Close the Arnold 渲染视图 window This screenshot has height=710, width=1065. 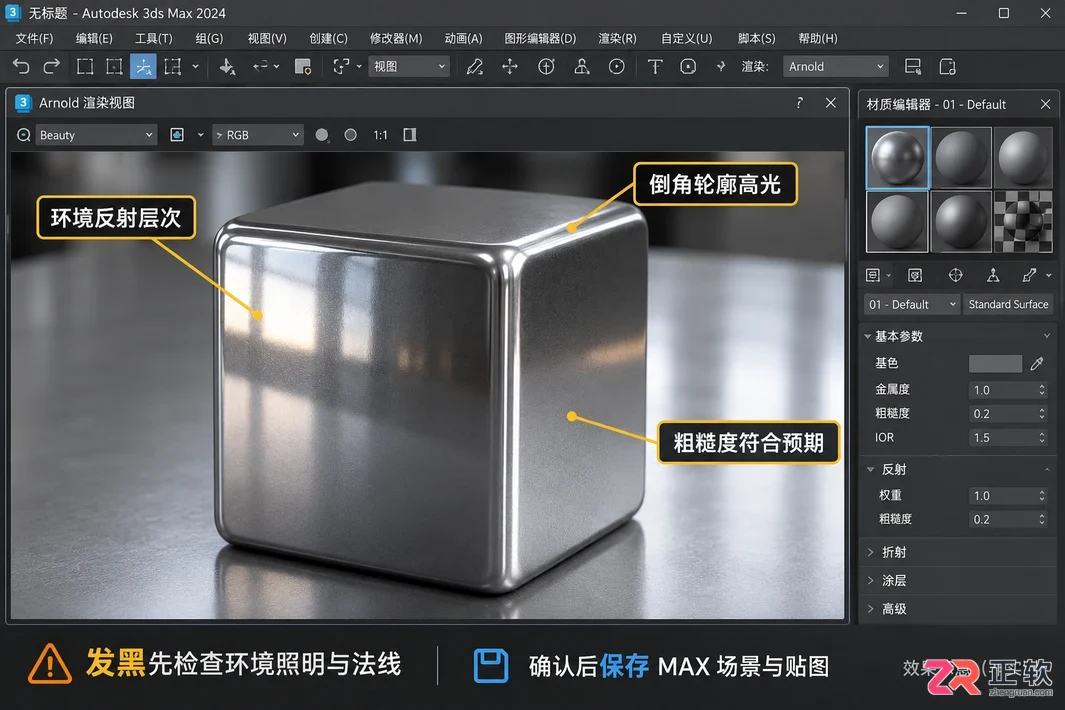click(x=831, y=103)
